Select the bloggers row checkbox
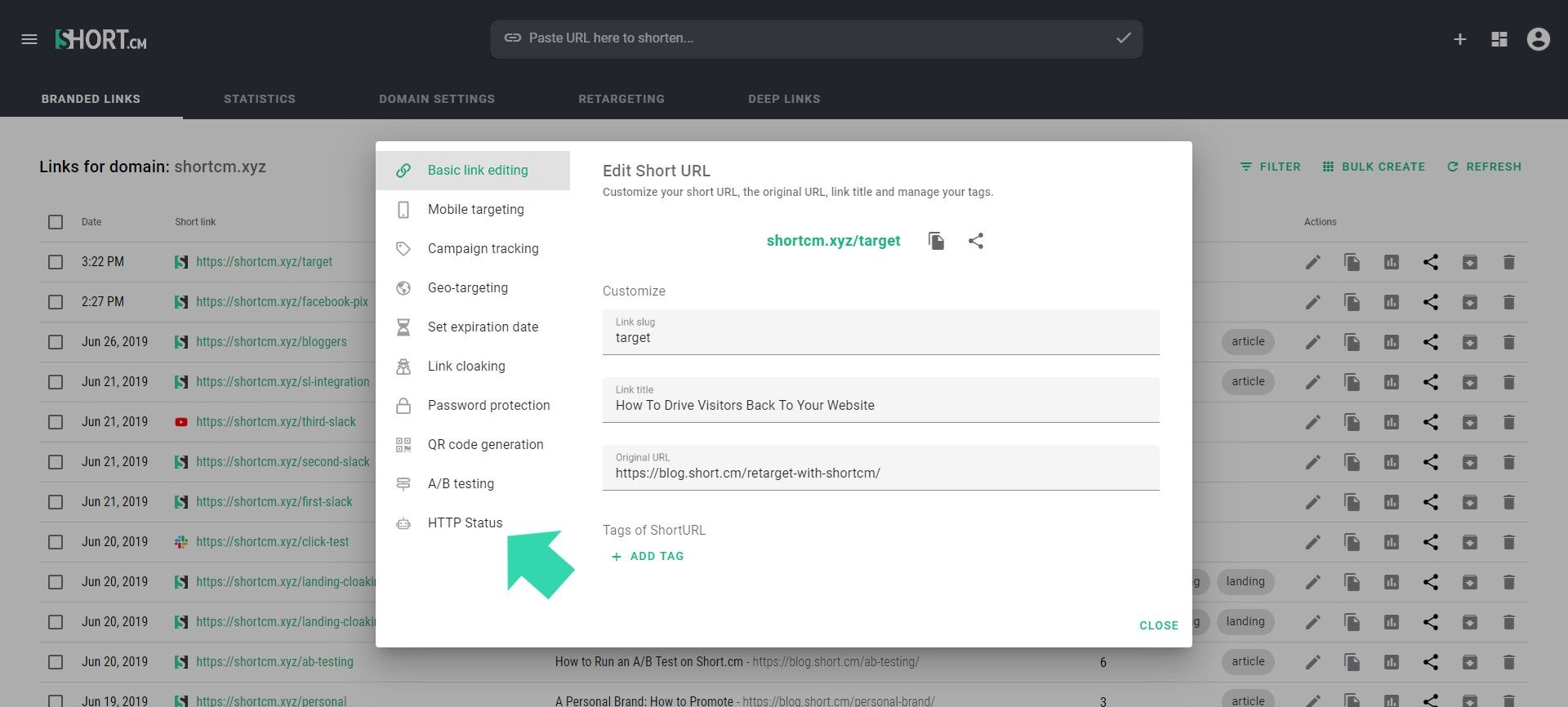This screenshot has width=1568, height=707. [56, 342]
